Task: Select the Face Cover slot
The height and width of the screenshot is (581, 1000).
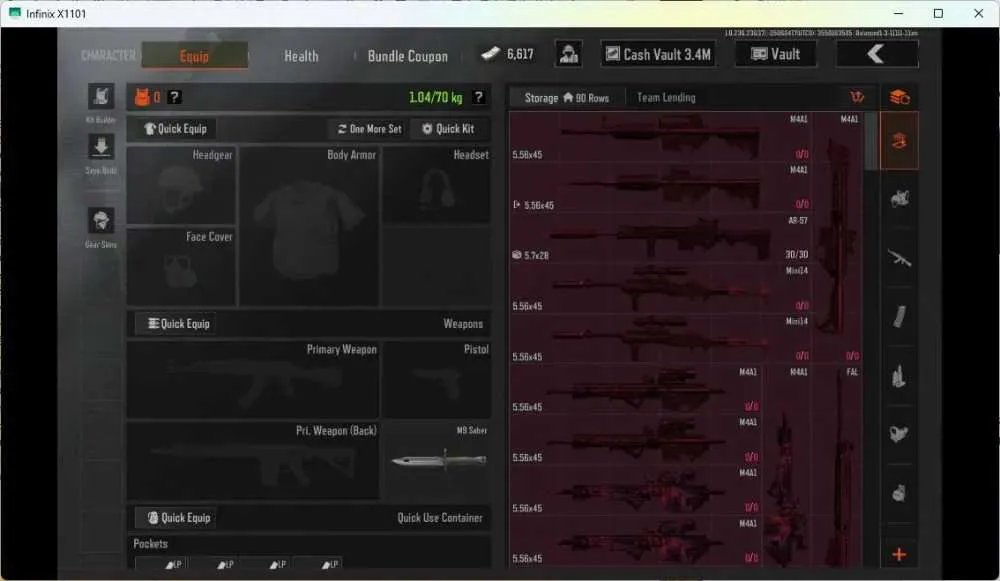Action: point(181,267)
